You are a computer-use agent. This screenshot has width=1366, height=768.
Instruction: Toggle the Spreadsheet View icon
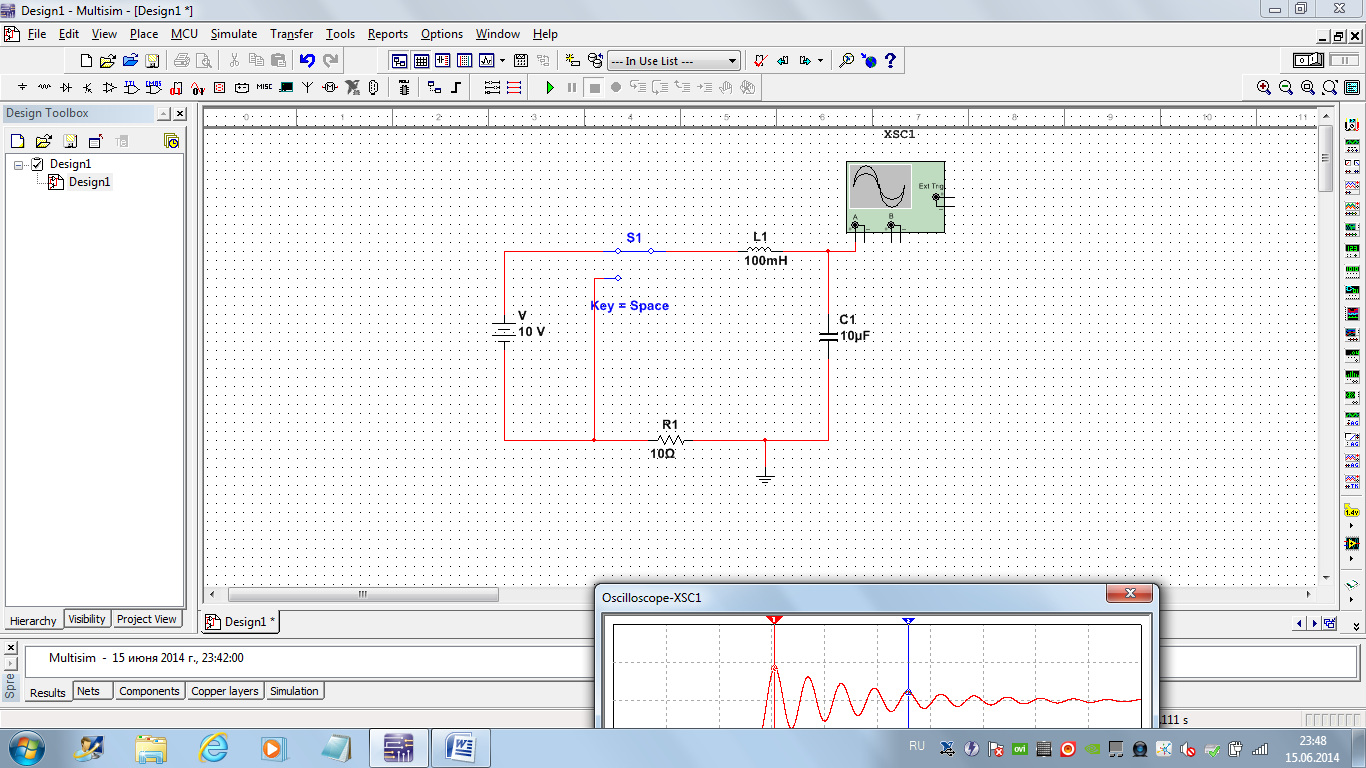tap(421, 61)
